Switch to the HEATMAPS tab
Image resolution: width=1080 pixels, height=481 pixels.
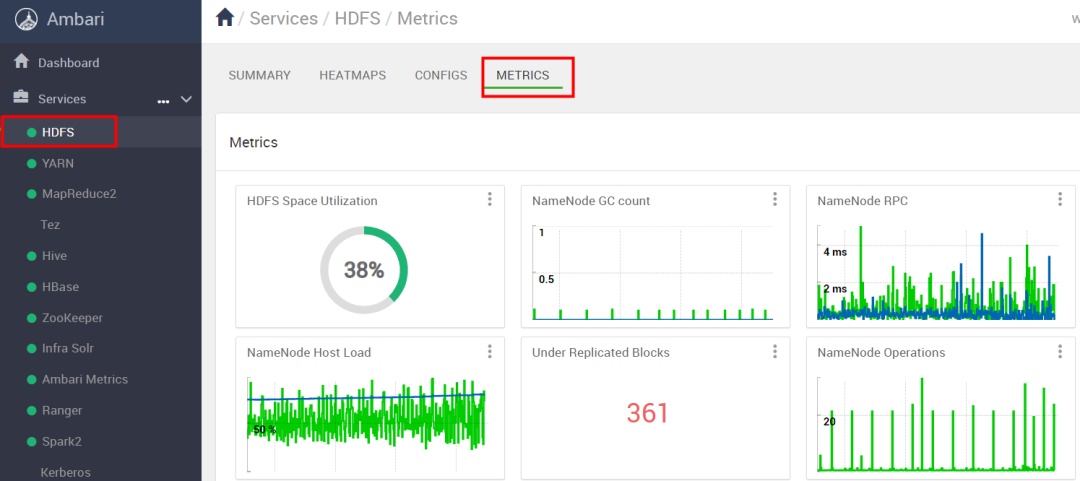pyautogui.click(x=353, y=76)
